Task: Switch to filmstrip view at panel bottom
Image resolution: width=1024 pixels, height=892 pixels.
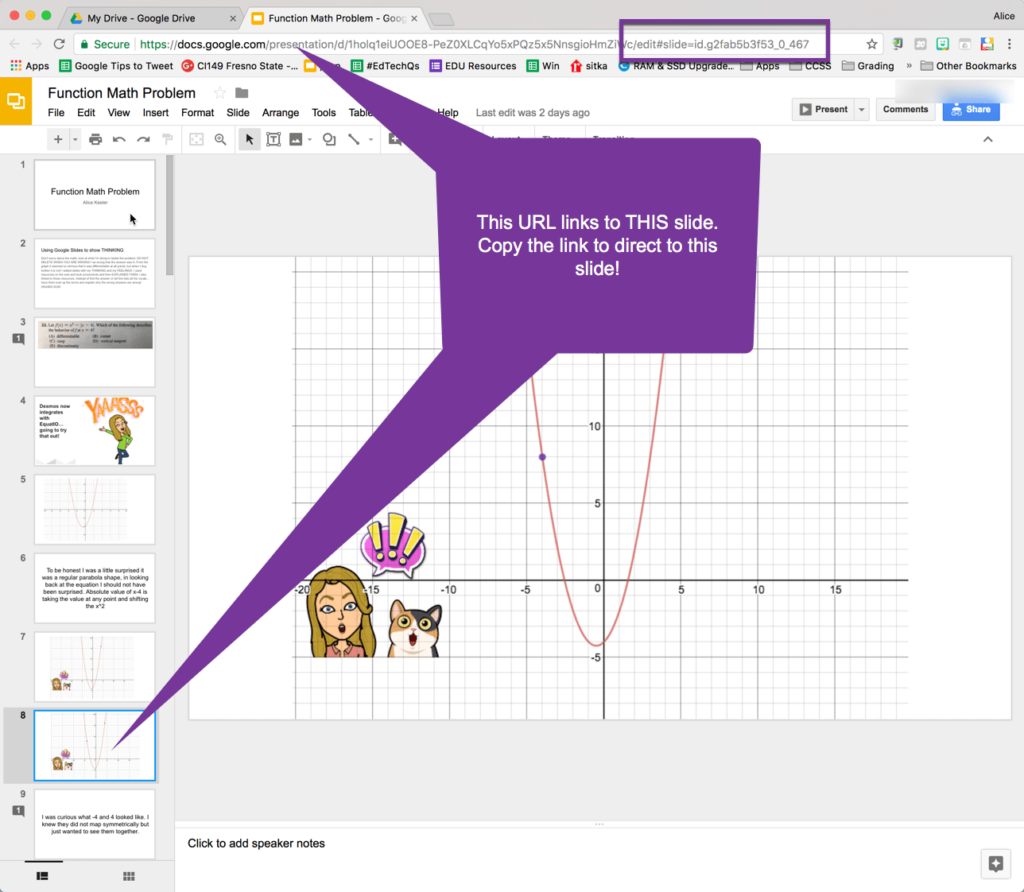Action: point(42,876)
